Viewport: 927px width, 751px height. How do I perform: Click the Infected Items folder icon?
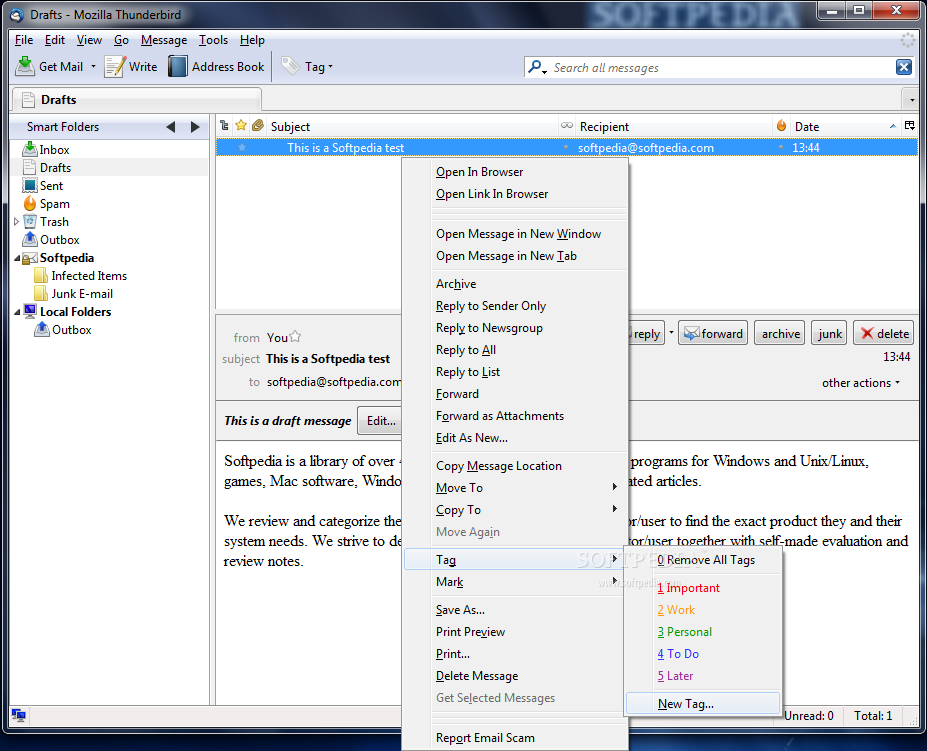(41, 275)
